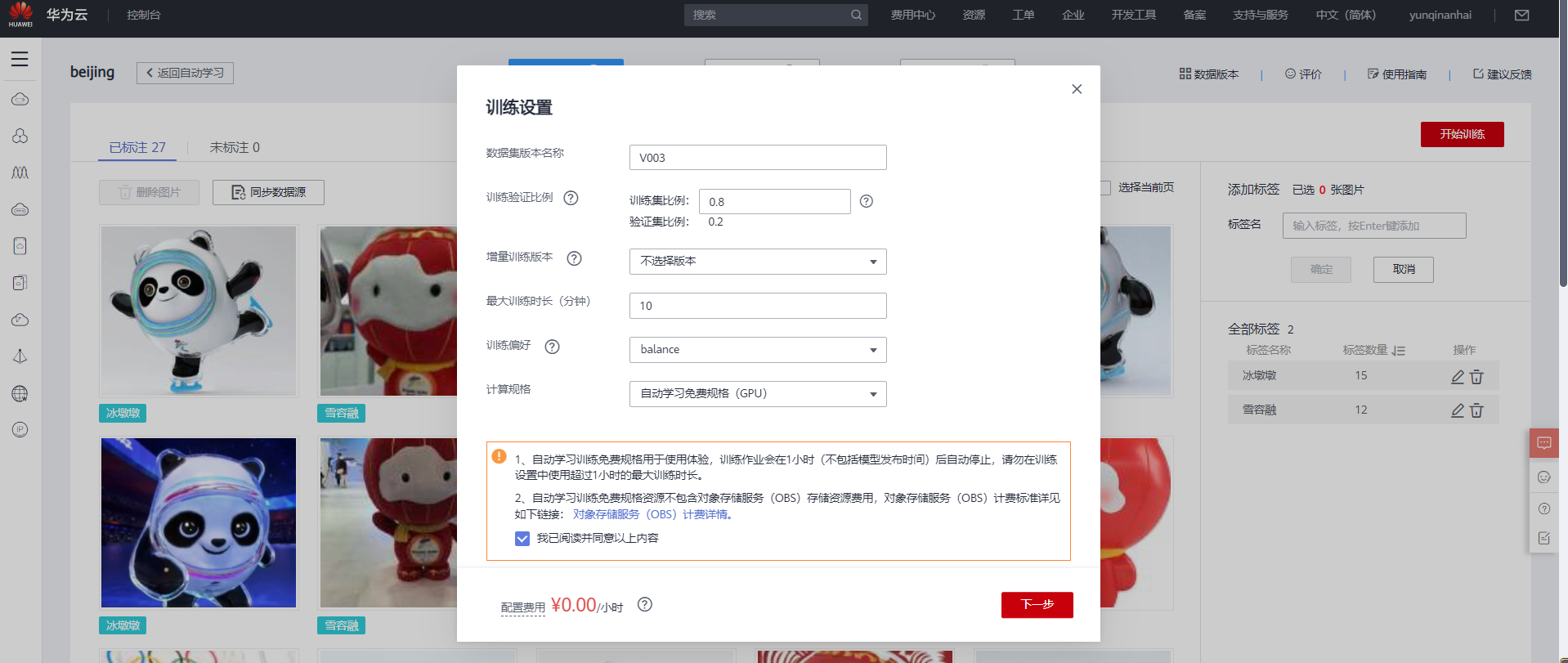Click the floating help question icon
This screenshot has width=1568, height=663.
pyautogui.click(x=1544, y=508)
